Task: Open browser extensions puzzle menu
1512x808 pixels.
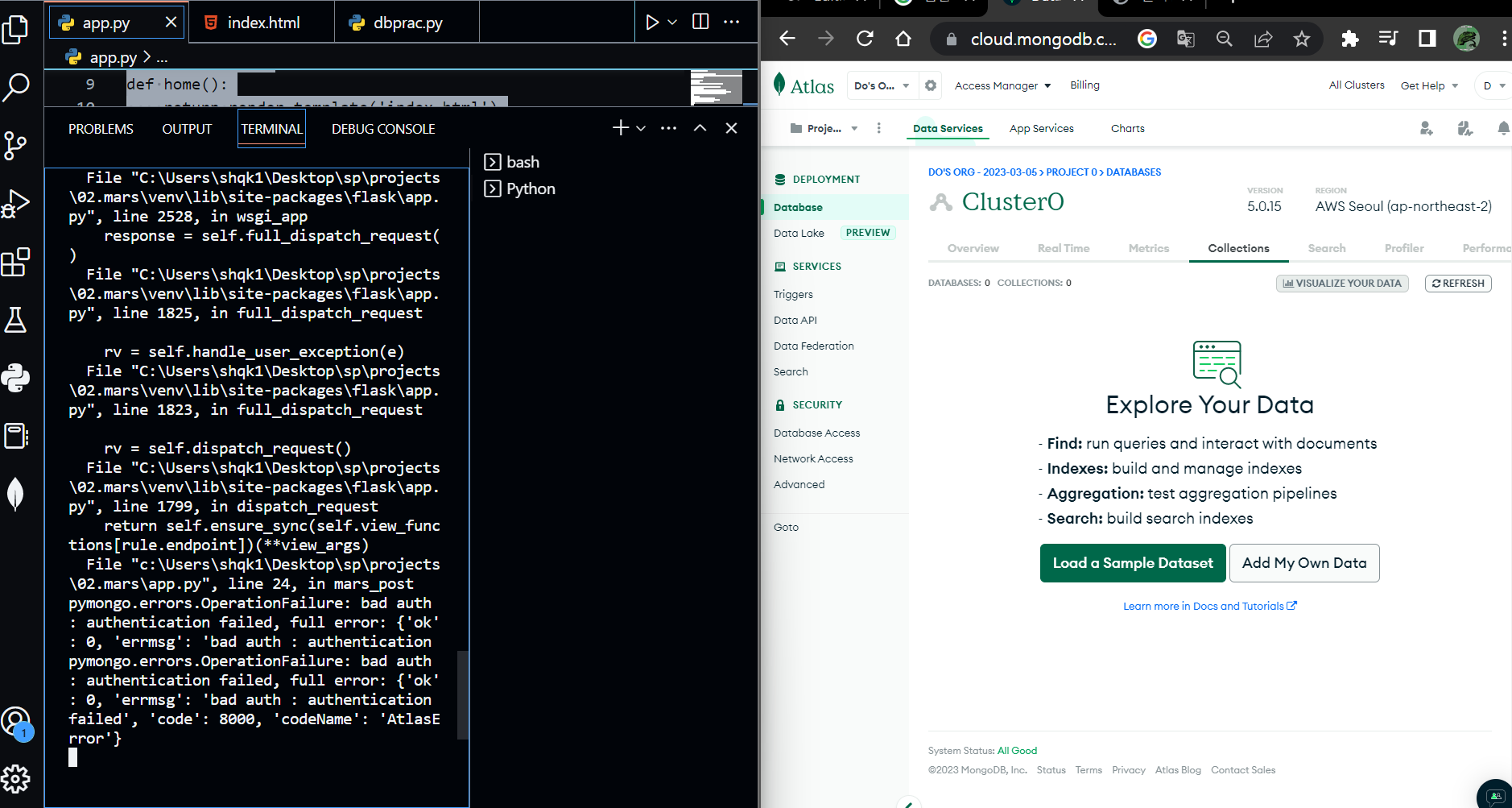Action: (x=1350, y=39)
